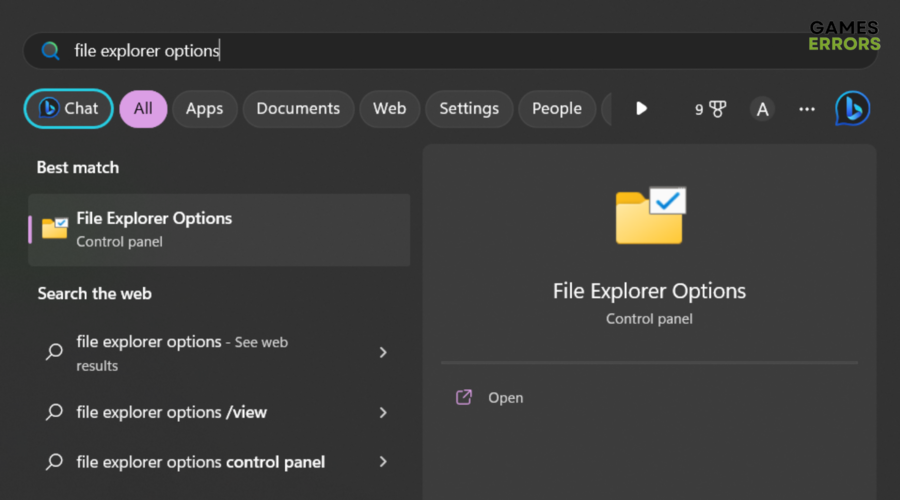
Task: Click Open in the preview panel
Action: 505,398
